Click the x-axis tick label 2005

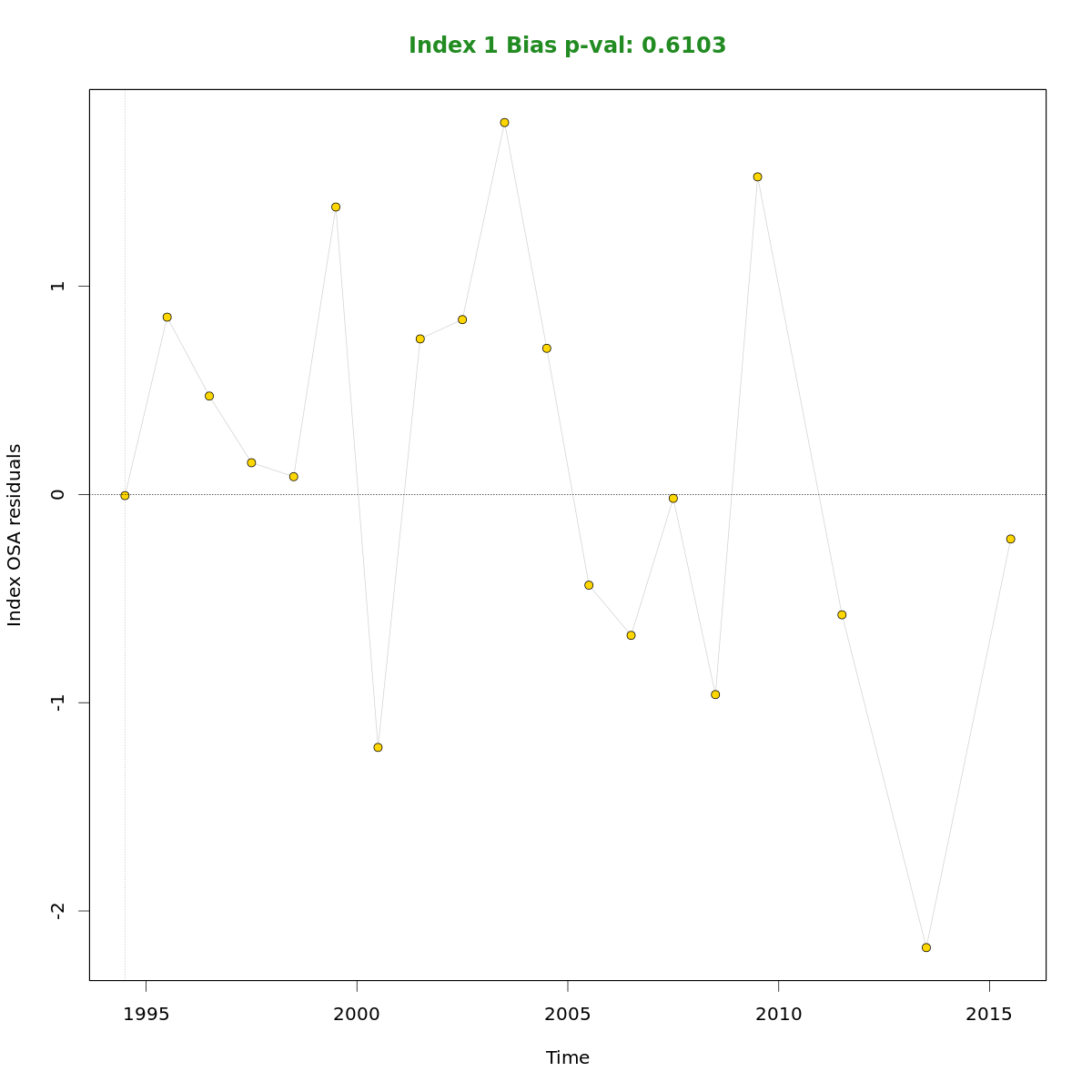click(x=568, y=1014)
